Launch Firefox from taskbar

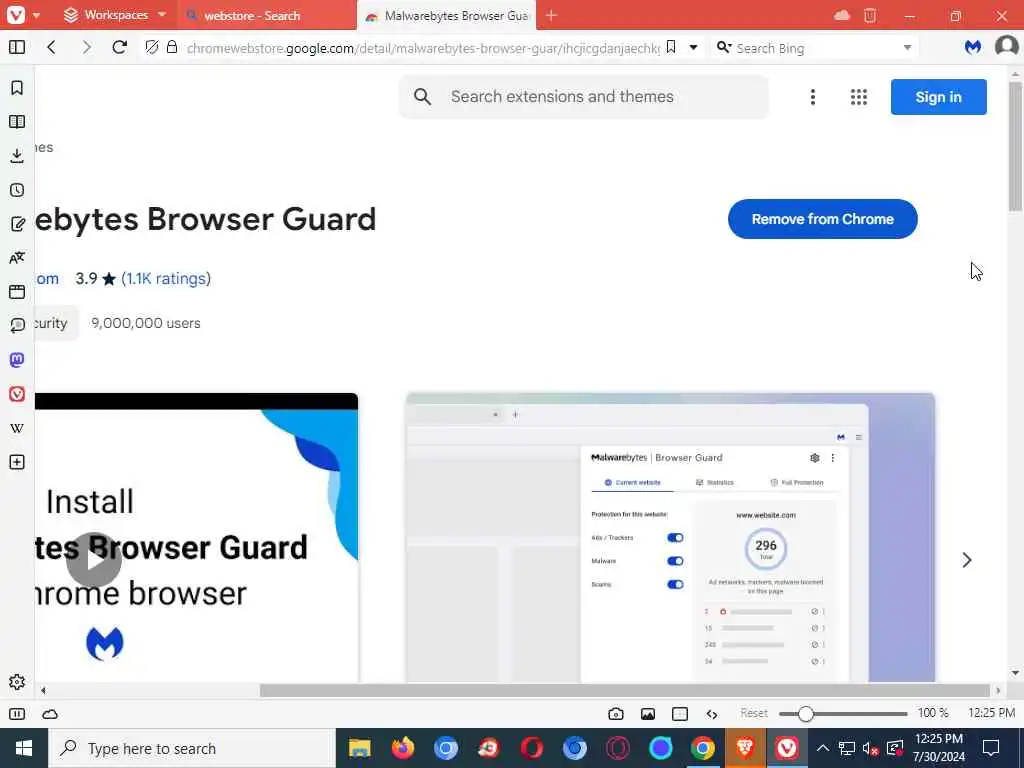coord(403,748)
